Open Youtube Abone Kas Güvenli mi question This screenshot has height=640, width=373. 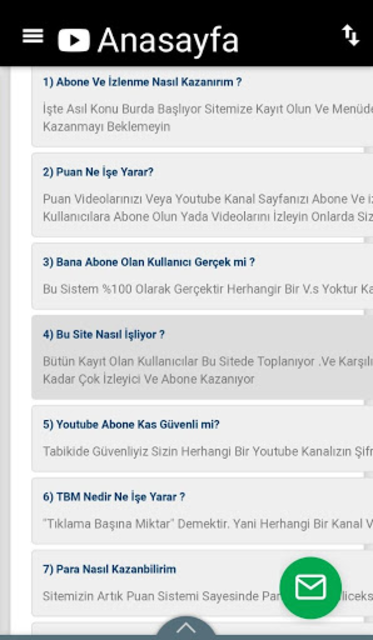coord(131,424)
